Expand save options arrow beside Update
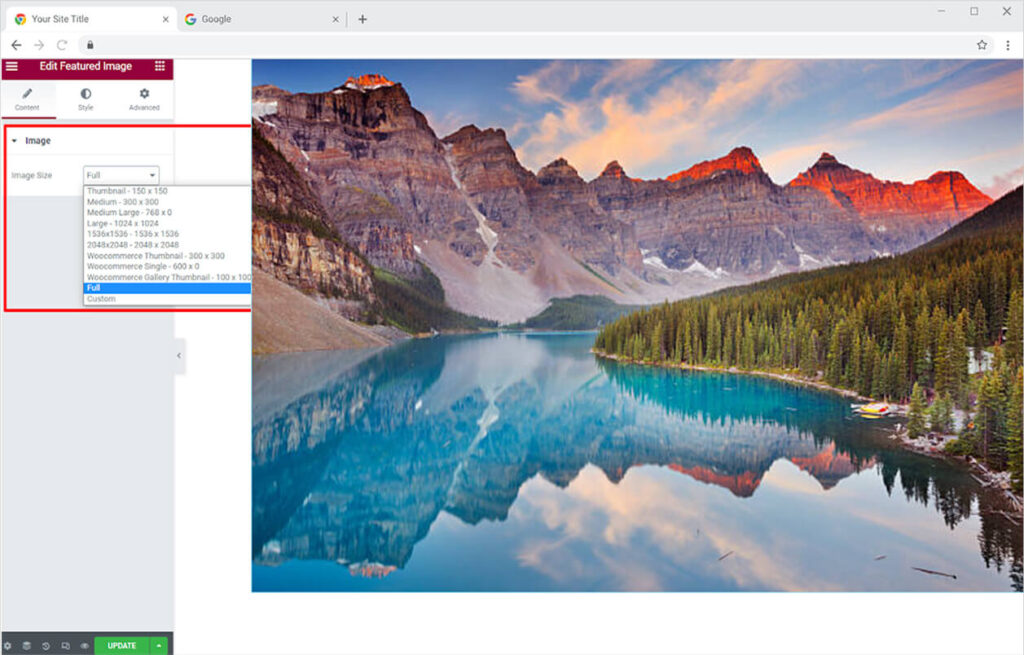The width and height of the screenshot is (1024, 655). pyautogui.click(x=158, y=646)
